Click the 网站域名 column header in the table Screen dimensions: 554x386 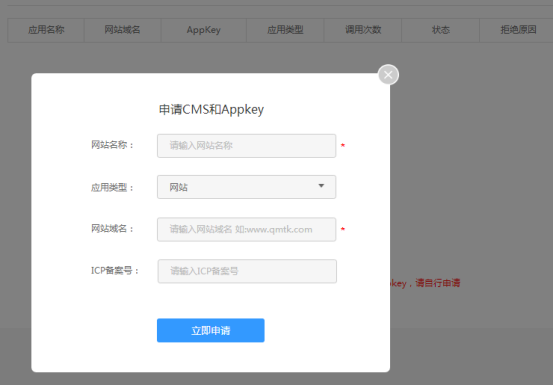(x=122, y=30)
